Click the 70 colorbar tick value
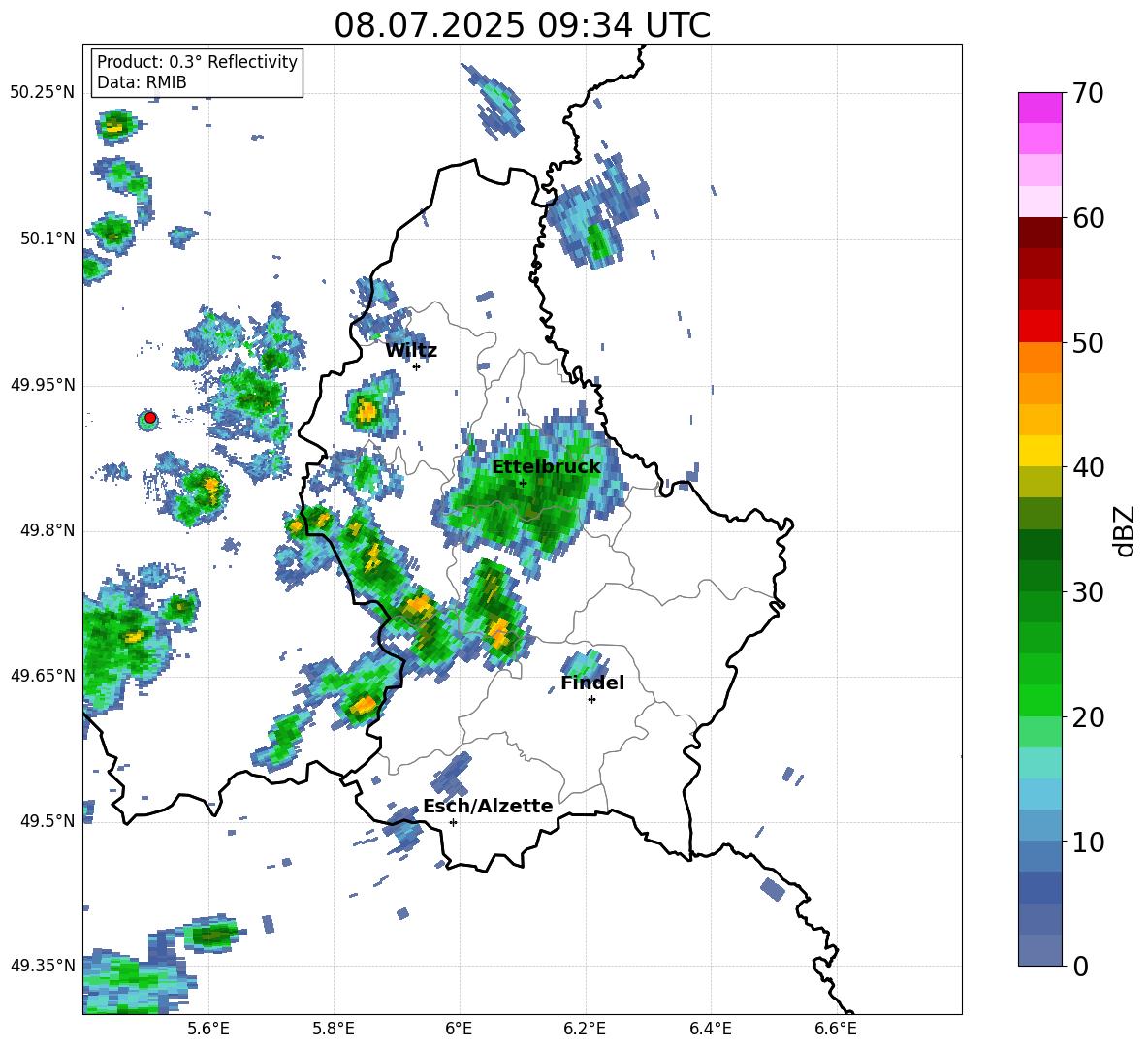The height and width of the screenshot is (1048, 1148). click(x=1088, y=93)
